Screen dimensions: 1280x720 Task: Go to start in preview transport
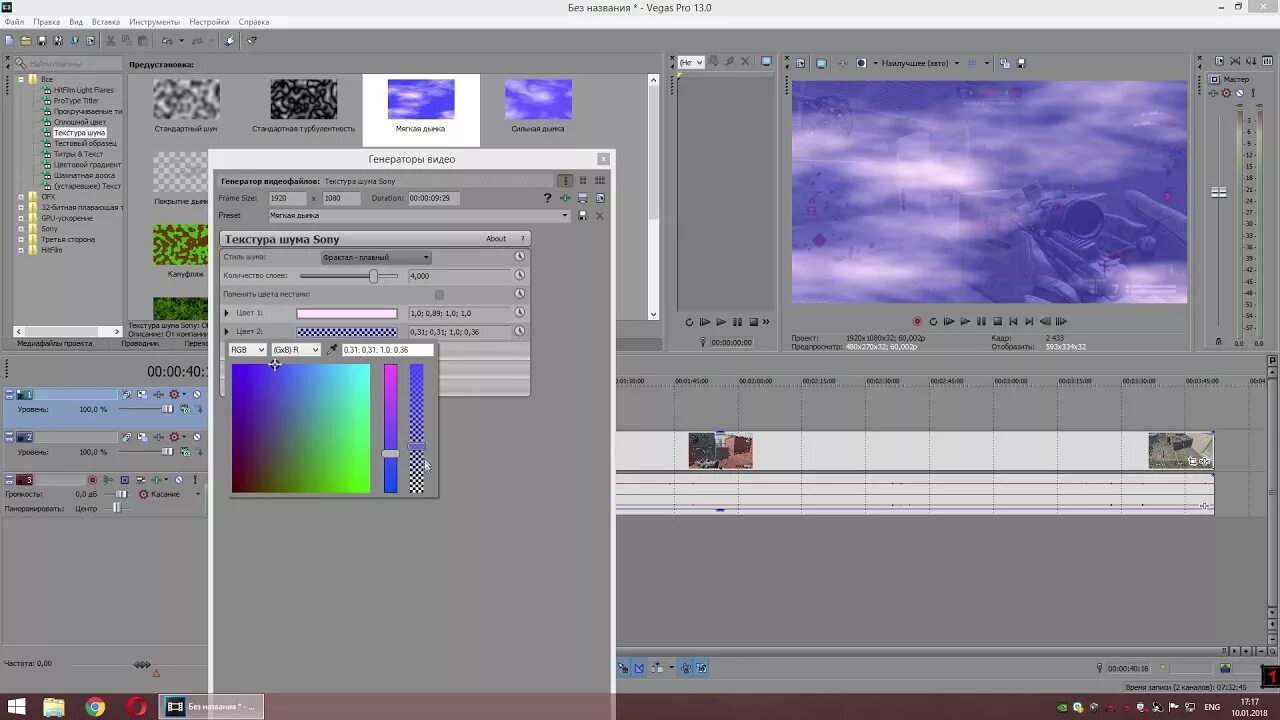click(x=1013, y=322)
